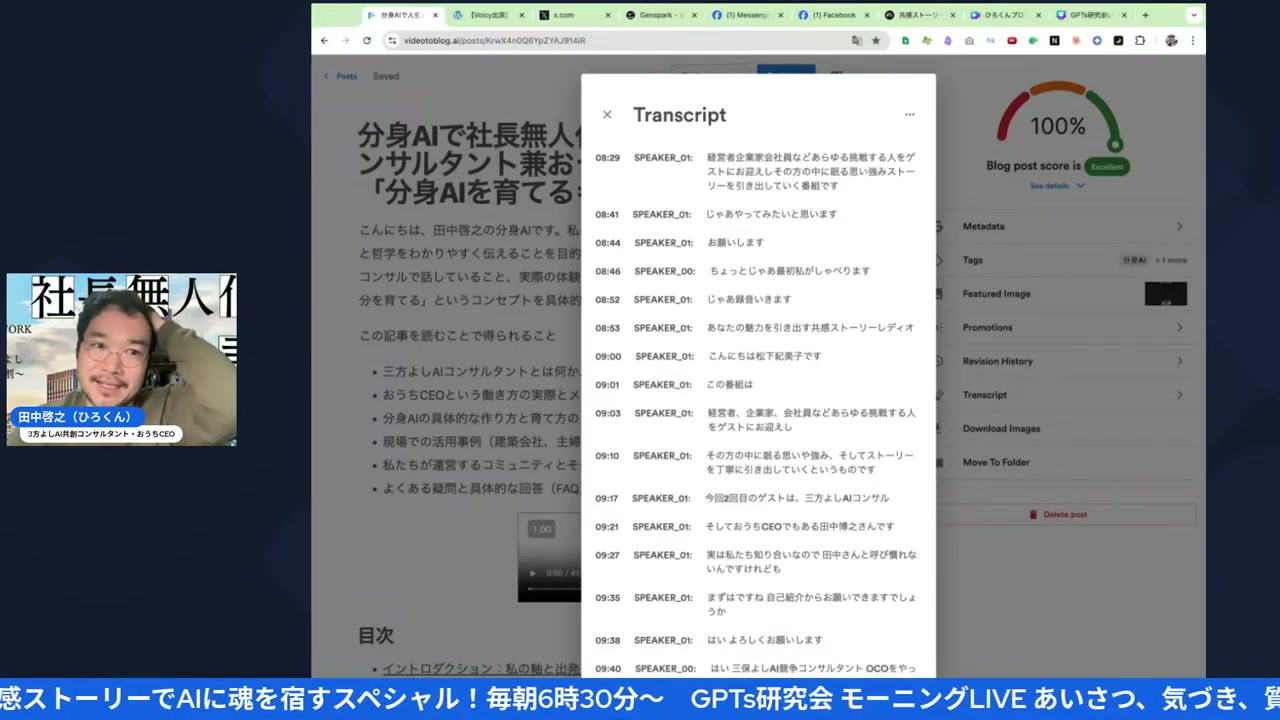Open the Notion extension in the toolbar
Viewport: 1280px width, 720px height.
coord(1054,40)
